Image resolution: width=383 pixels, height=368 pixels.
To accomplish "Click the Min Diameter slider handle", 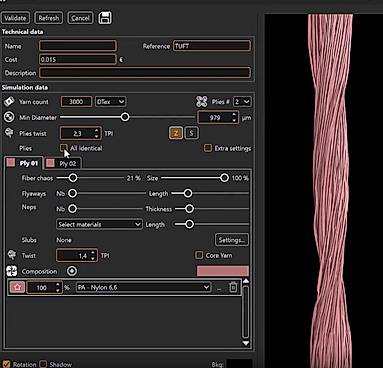I will point(125,117).
